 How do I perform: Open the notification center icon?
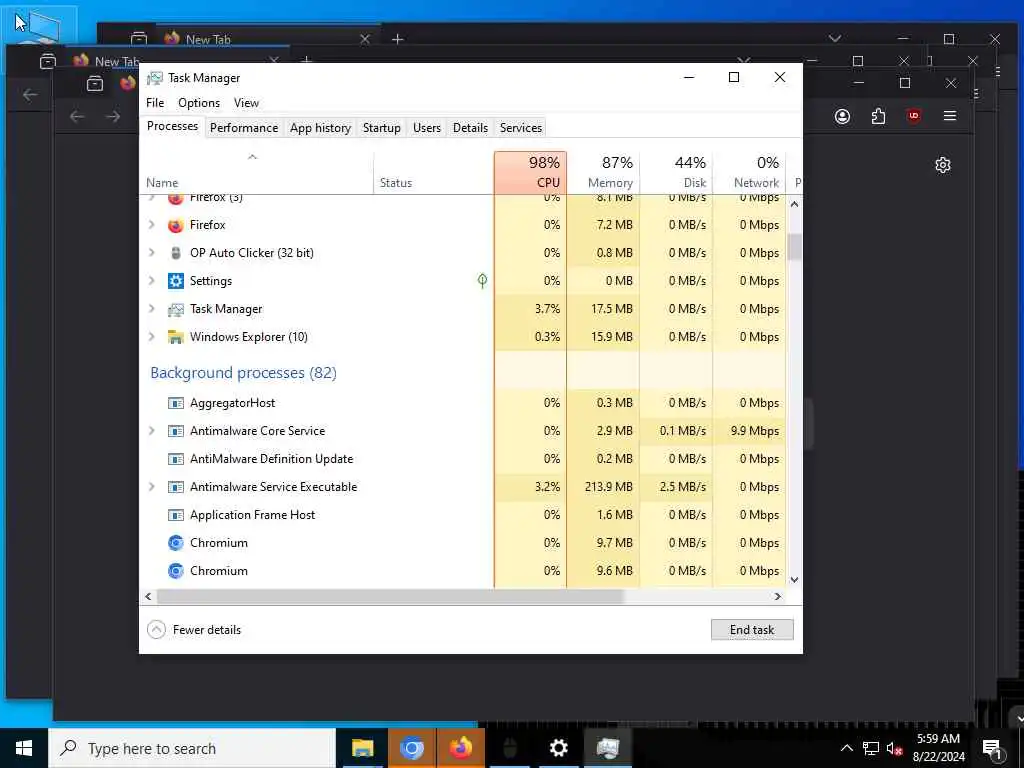993,748
